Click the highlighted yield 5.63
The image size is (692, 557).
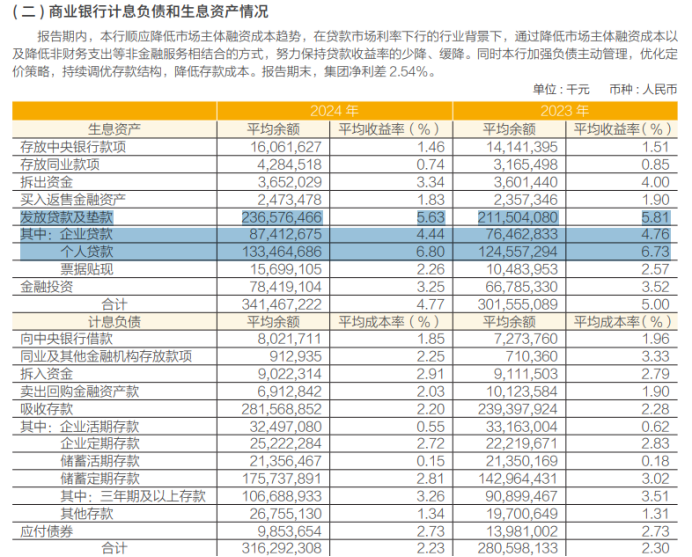tap(431, 217)
